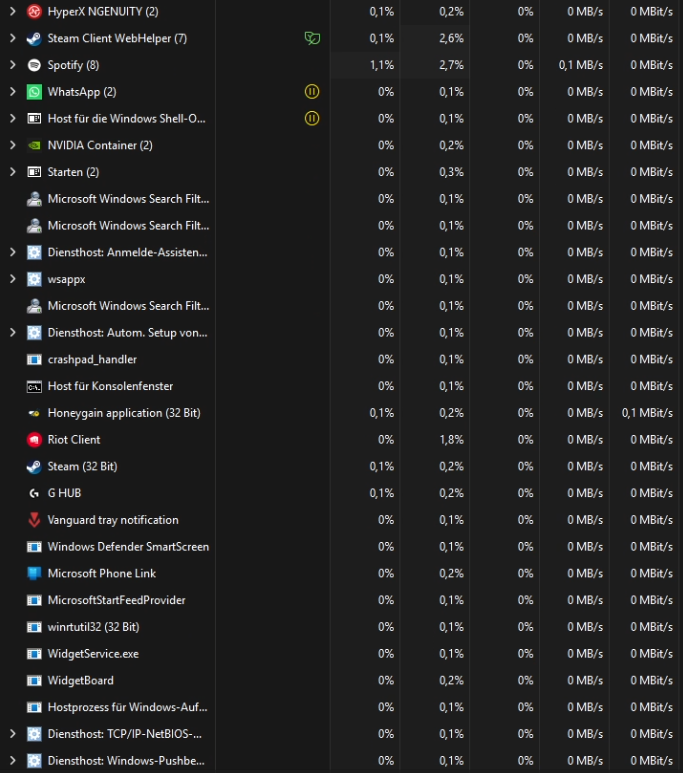Click the suspended icon for Windows Shell host
Viewport: 683px width, 773px height.
click(312, 118)
